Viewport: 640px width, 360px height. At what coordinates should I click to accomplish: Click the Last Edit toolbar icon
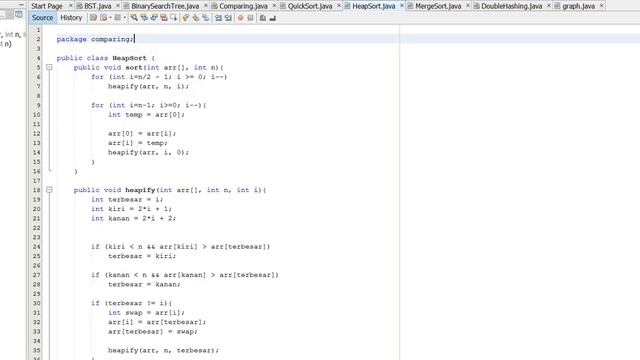[93, 18]
